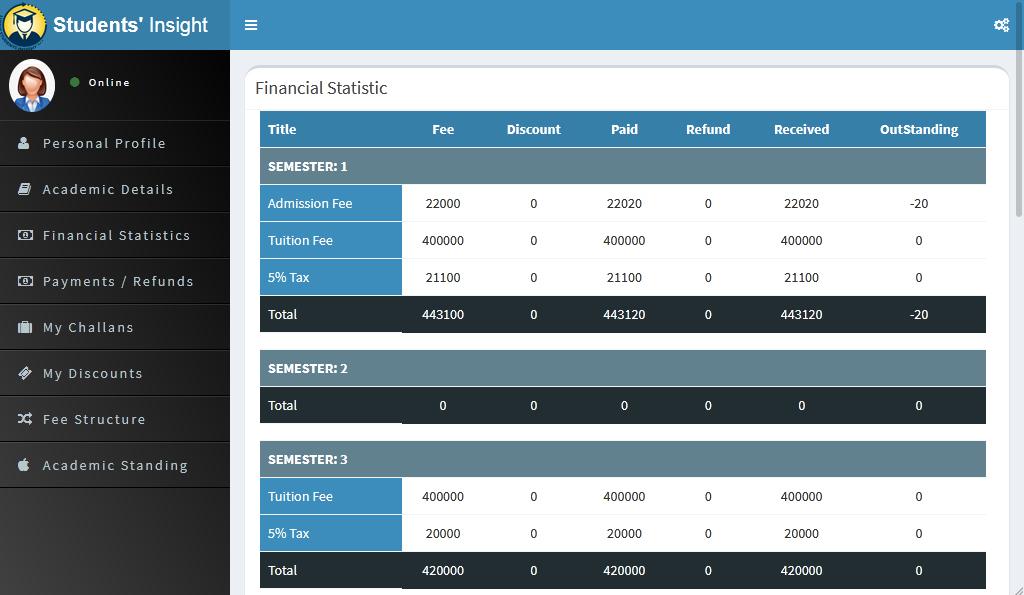Select Semester 1 5% Tax title cell
The height and width of the screenshot is (595, 1024).
point(330,277)
